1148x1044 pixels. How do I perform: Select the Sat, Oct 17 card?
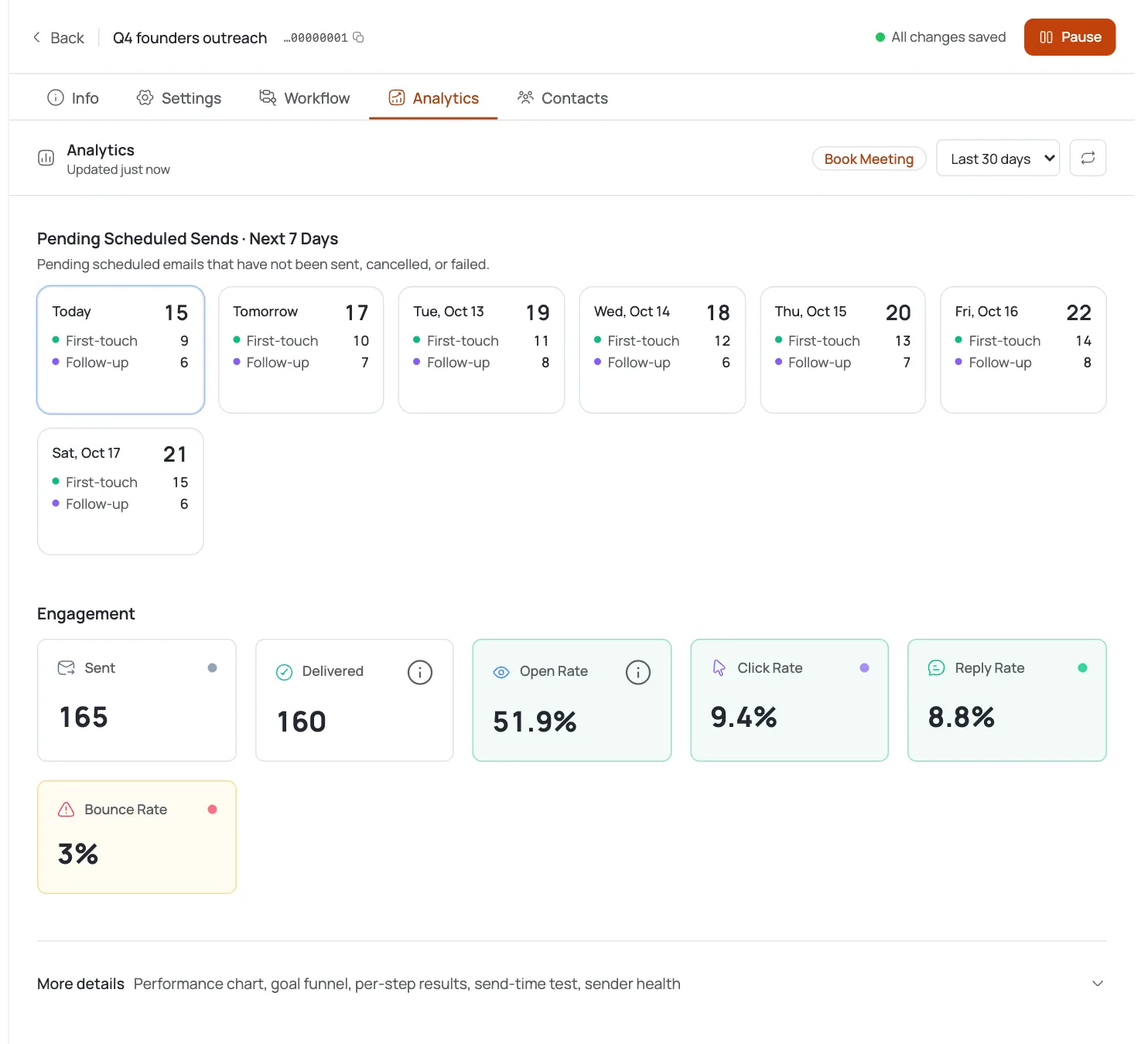[121, 492]
